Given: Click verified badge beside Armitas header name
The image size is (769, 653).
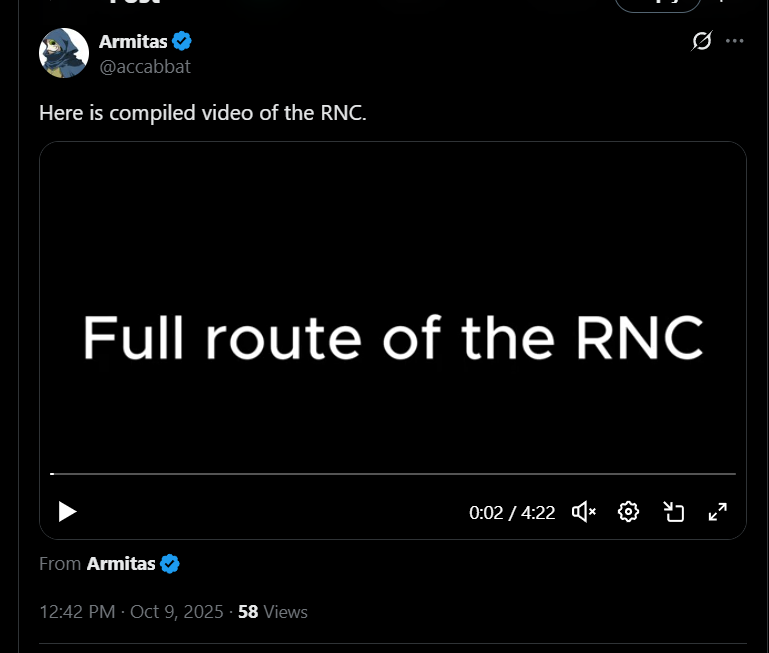Looking at the screenshot, I should (x=182, y=41).
